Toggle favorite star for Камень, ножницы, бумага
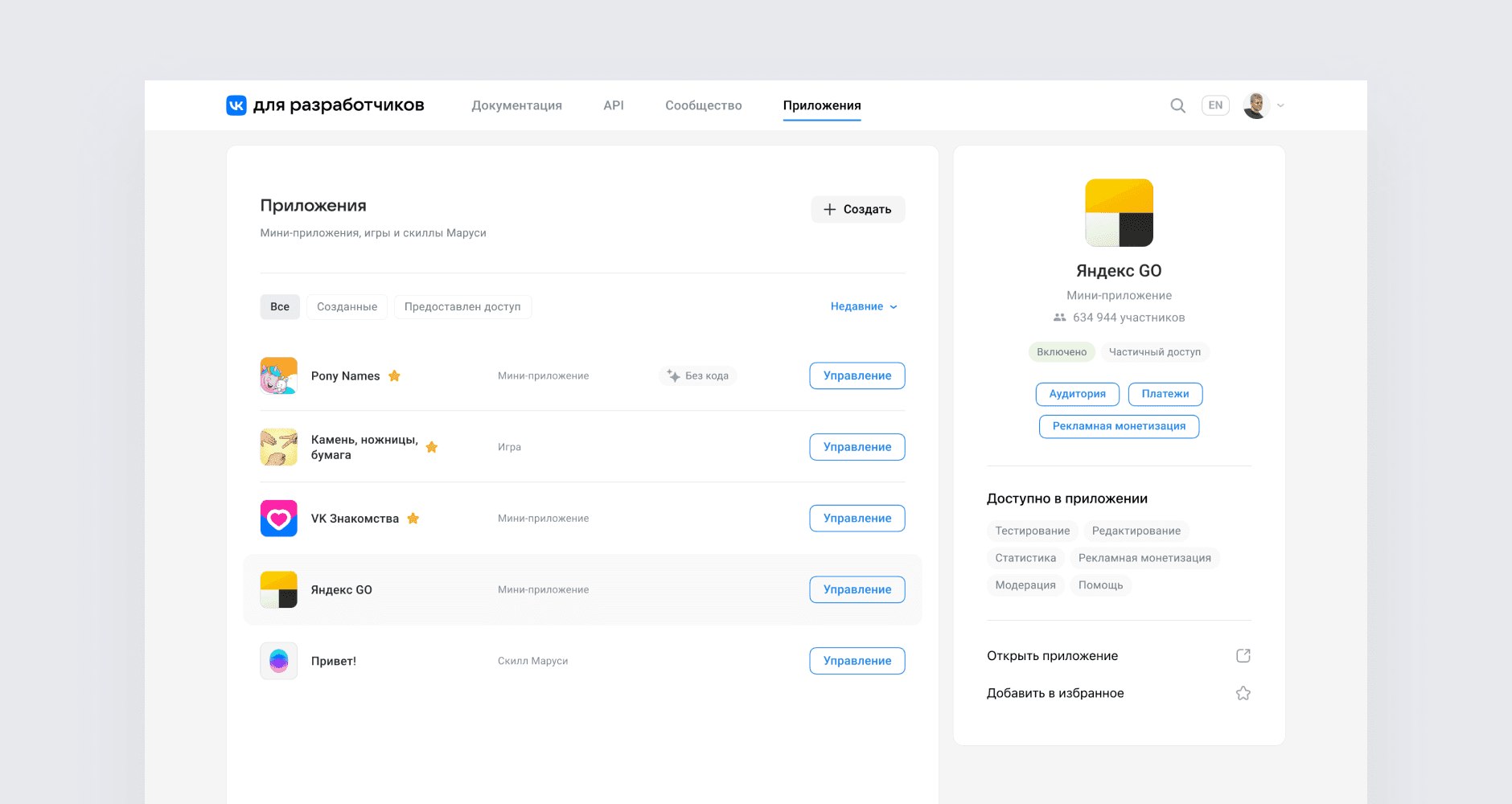 (432, 447)
